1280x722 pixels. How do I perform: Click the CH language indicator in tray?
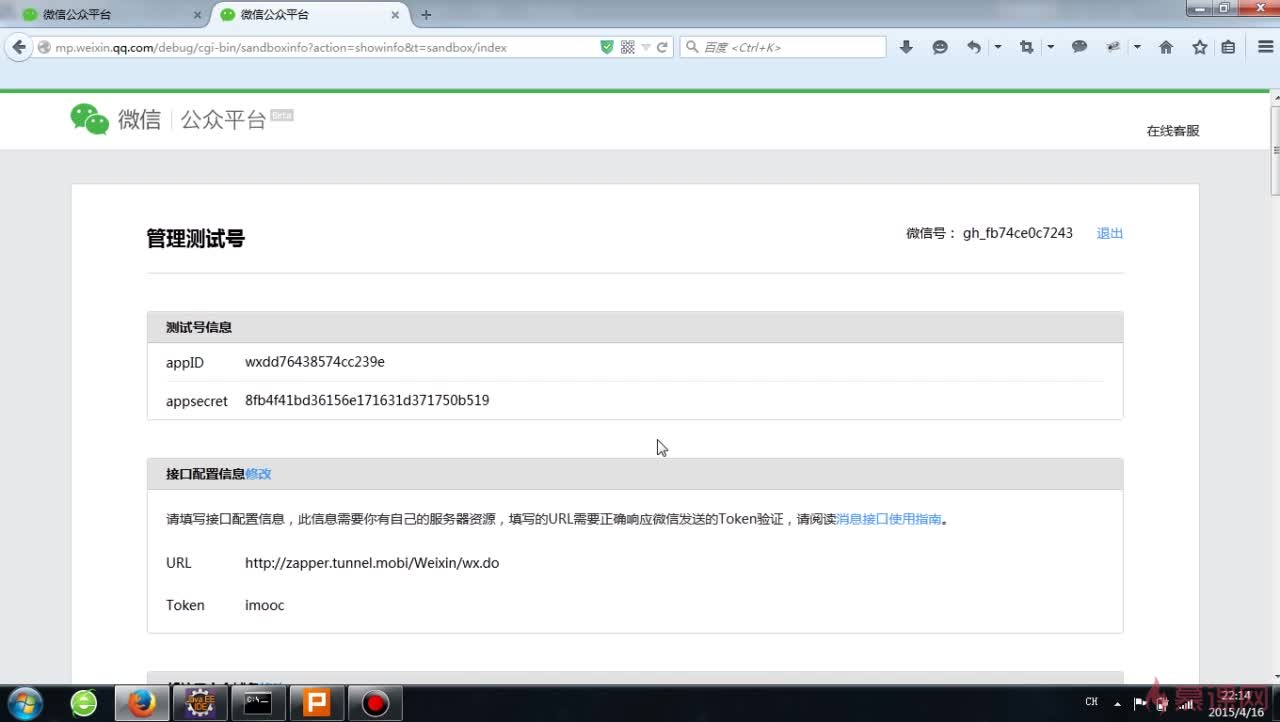click(x=1092, y=702)
